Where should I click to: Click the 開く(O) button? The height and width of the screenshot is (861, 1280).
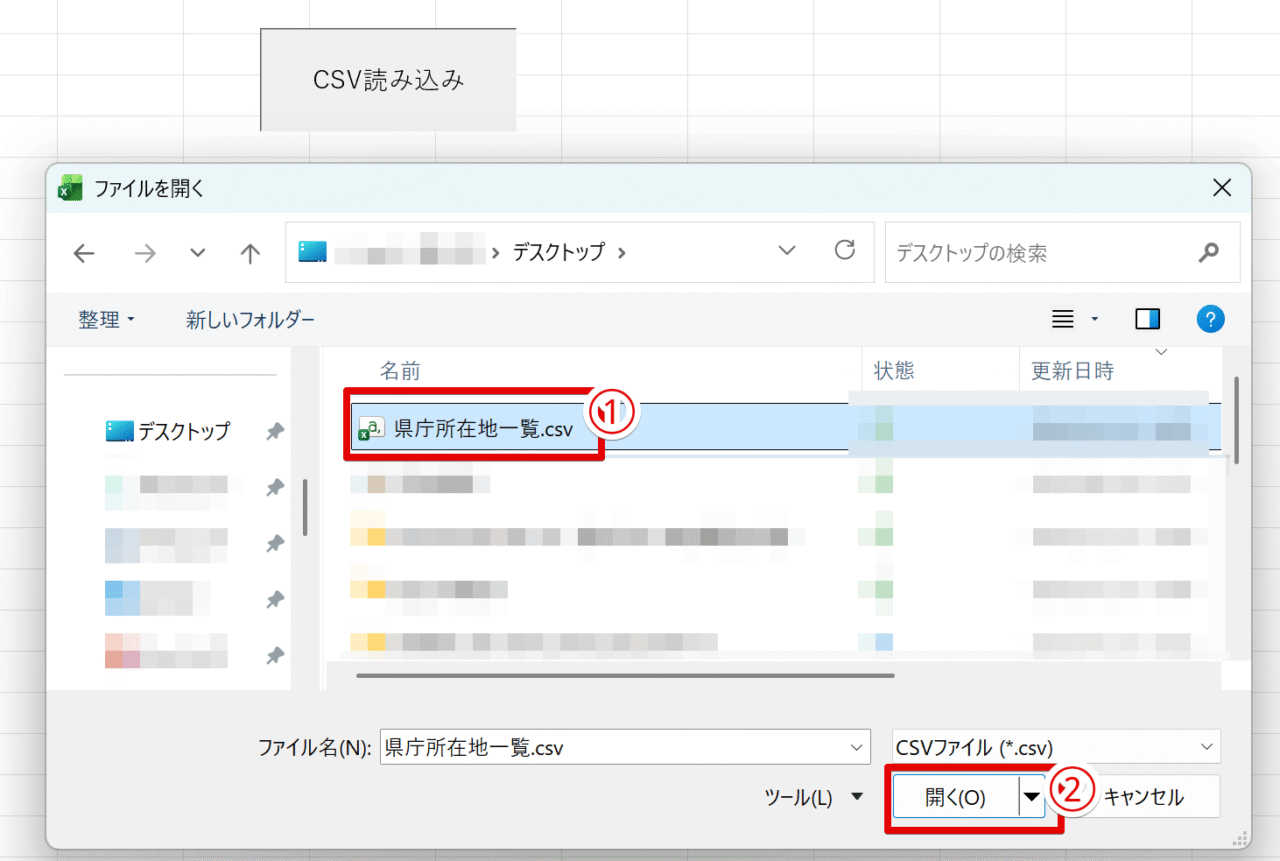(957, 796)
